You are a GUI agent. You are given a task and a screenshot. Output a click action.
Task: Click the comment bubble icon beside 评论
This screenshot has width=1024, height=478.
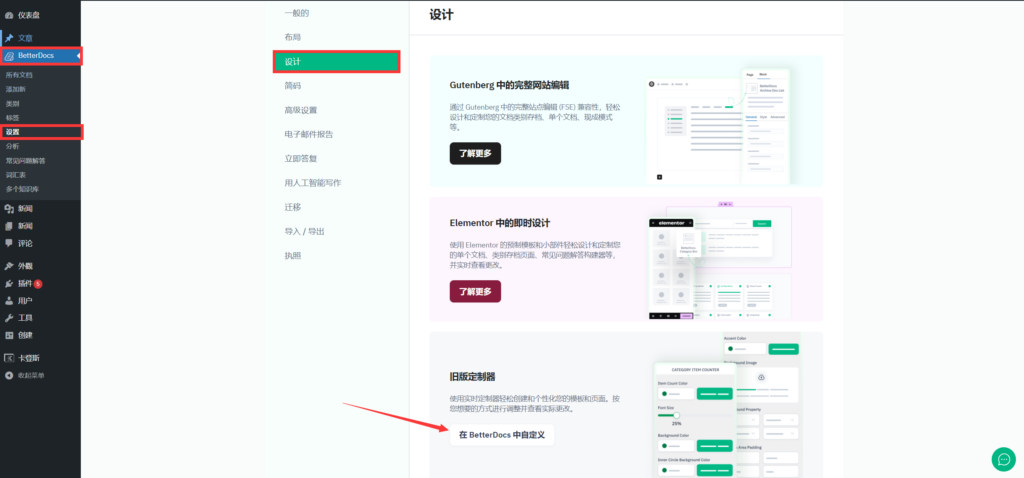(x=9, y=243)
